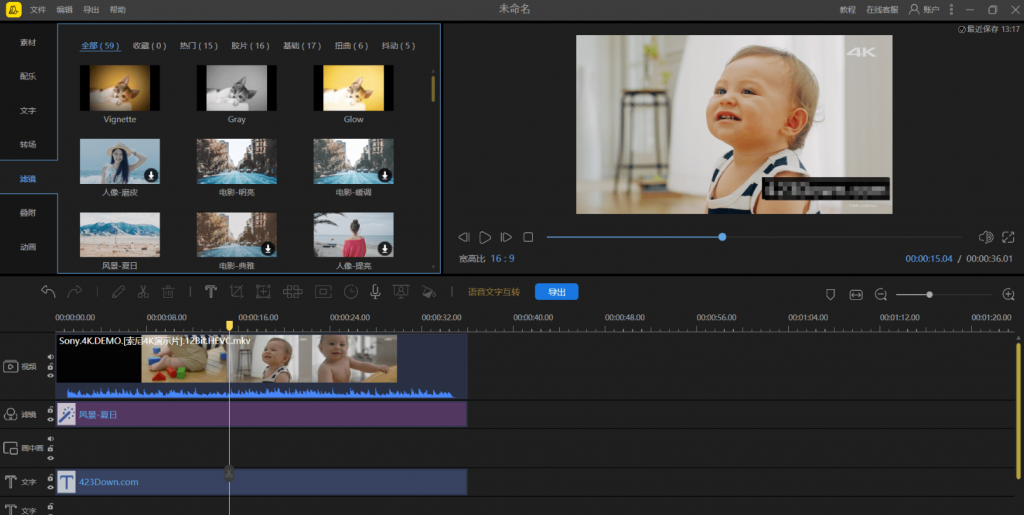1024x515 pixels.
Task: Hide the 滤镜 track with eye icon
Action: coord(50,419)
